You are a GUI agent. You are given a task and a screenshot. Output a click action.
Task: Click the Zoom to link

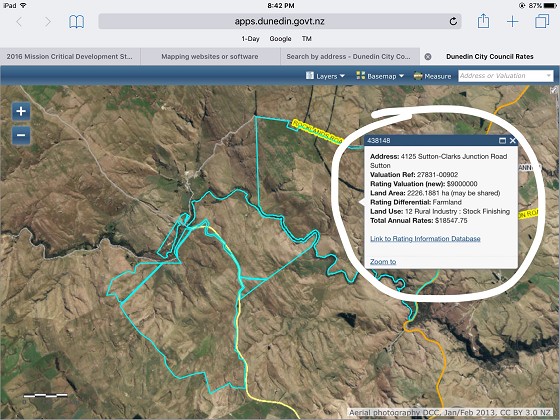point(383,262)
